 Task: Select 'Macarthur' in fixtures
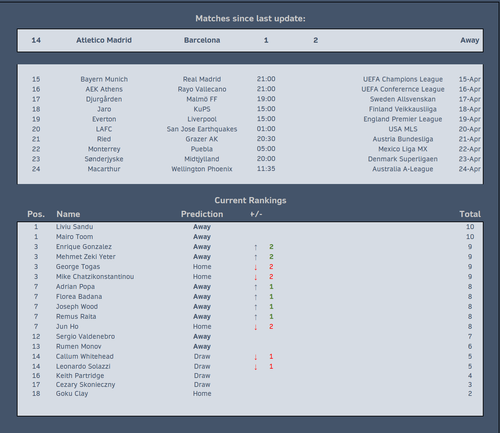pyautogui.click(x=104, y=169)
